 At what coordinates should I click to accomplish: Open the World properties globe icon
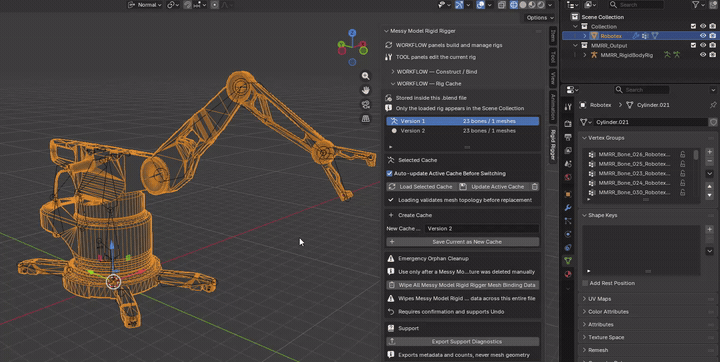click(568, 177)
